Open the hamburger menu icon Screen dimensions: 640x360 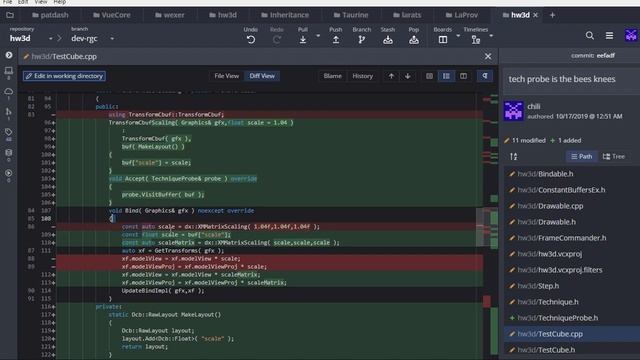[x=609, y=36]
